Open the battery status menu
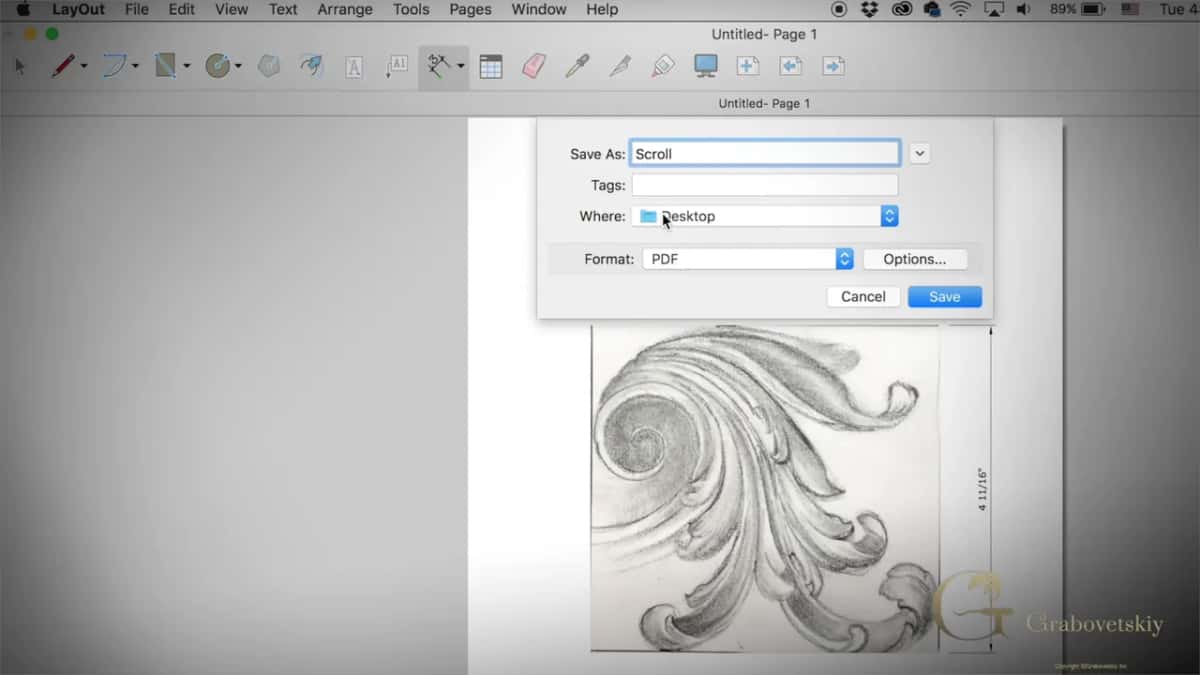Viewport: 1200px width, 675px height. (1078, 9)
